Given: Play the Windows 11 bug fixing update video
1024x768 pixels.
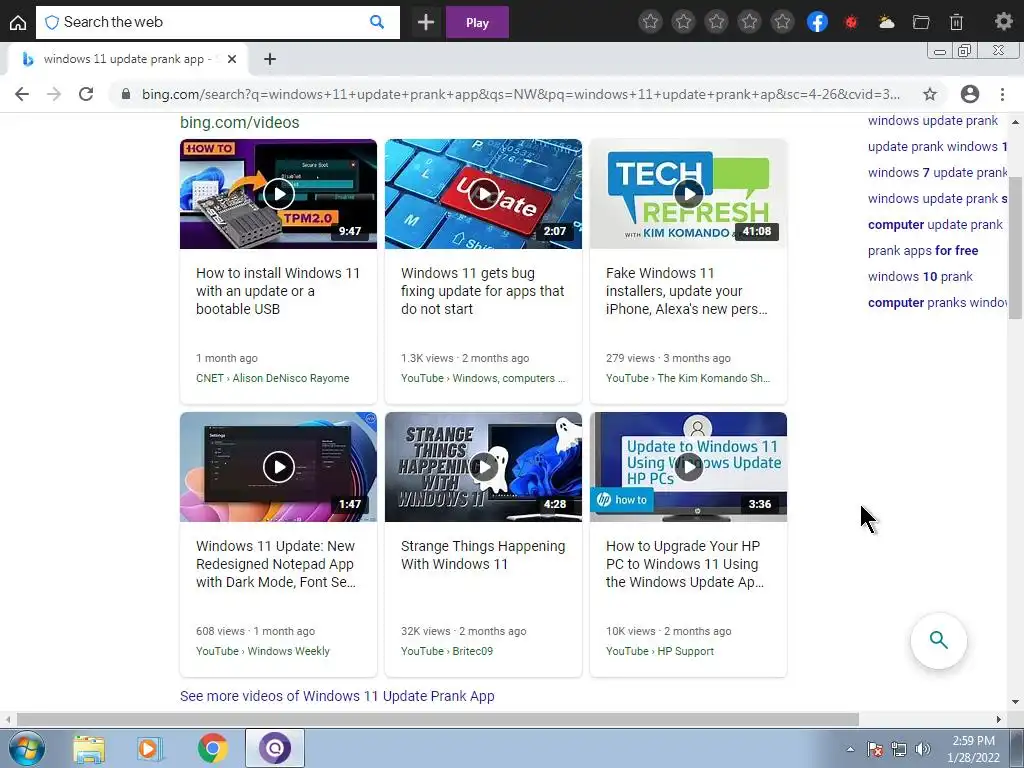Looking at the screenshot, I should (x=483, y=194).
